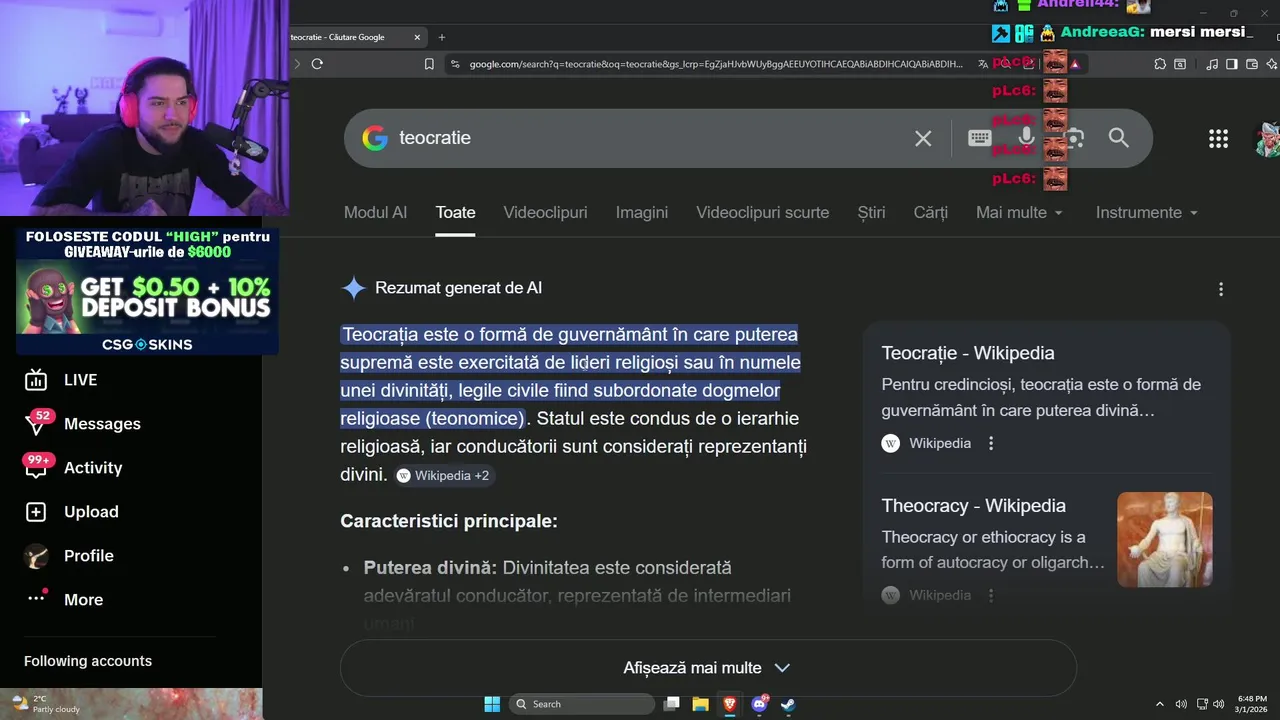Clear the teocratie search query
Screen dimensions: 1280x720
click(x=923, y=138)
